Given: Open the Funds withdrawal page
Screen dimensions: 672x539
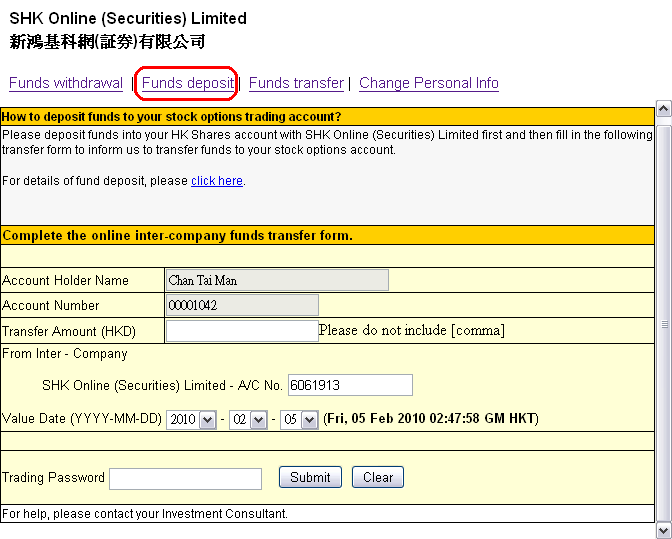Looking at the screenshot, I should coord(66,83).
